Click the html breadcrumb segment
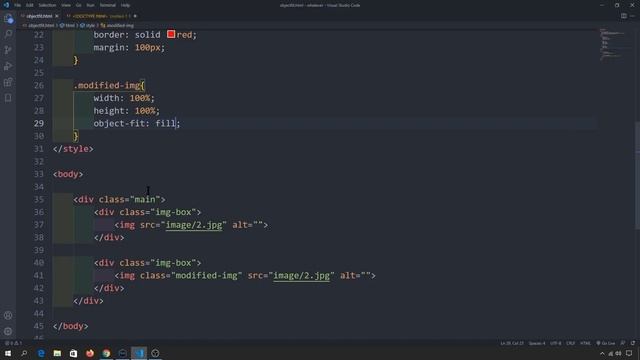The image size is (640, 360). point(68,25)
